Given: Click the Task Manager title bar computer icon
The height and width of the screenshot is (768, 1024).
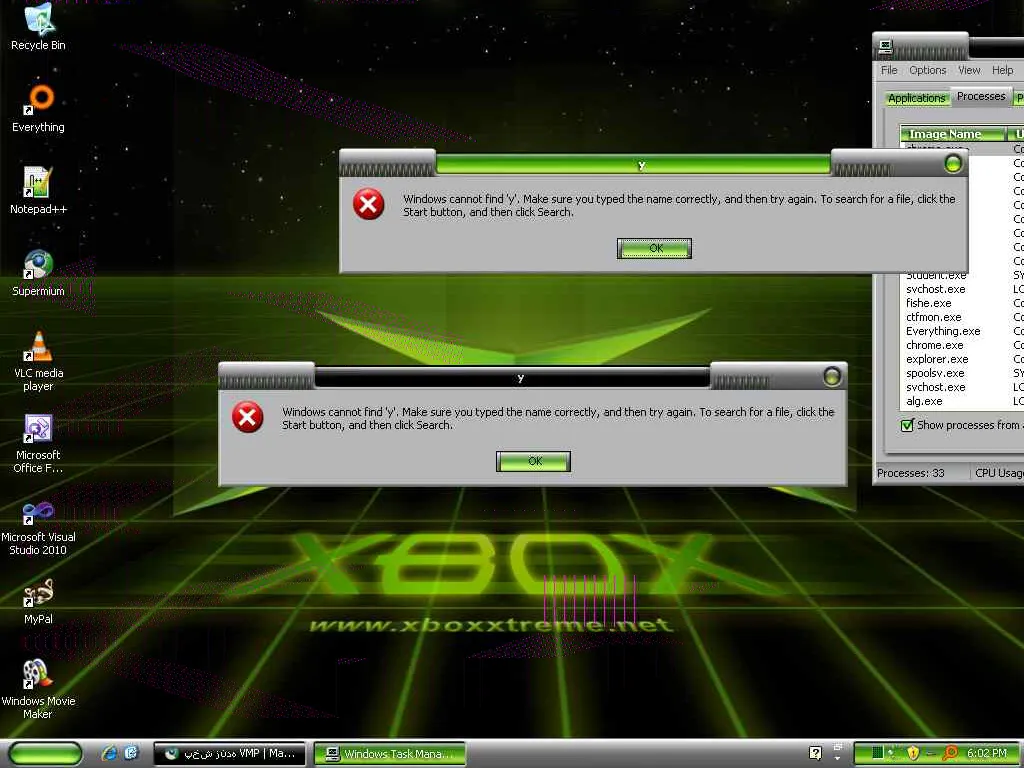Looking at the screenshot, I should (x=886, y=46).
